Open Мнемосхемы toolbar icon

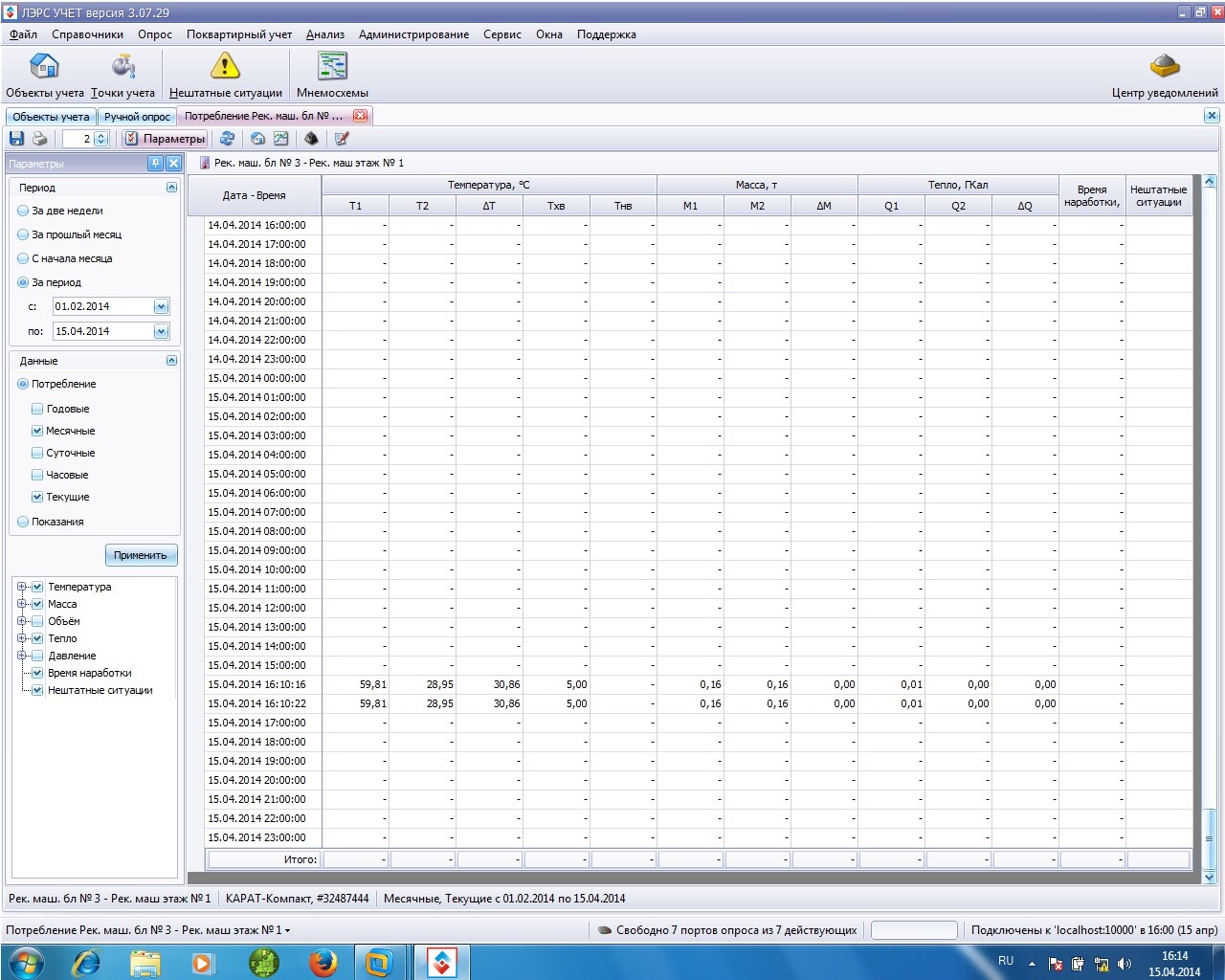[x=332, y=76]
